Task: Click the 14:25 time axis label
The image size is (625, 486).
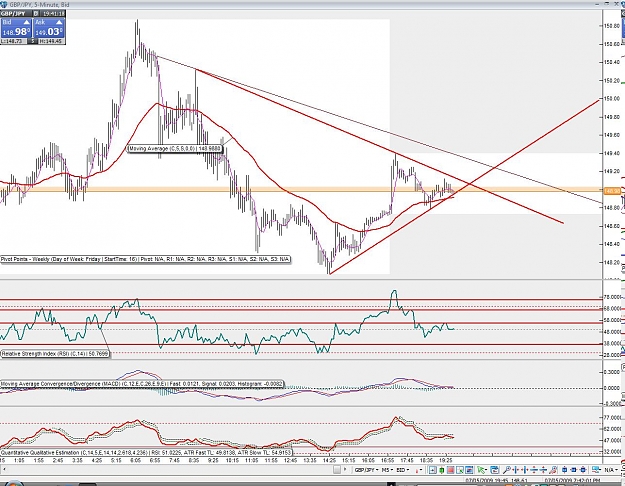Action: coord(329,460)
